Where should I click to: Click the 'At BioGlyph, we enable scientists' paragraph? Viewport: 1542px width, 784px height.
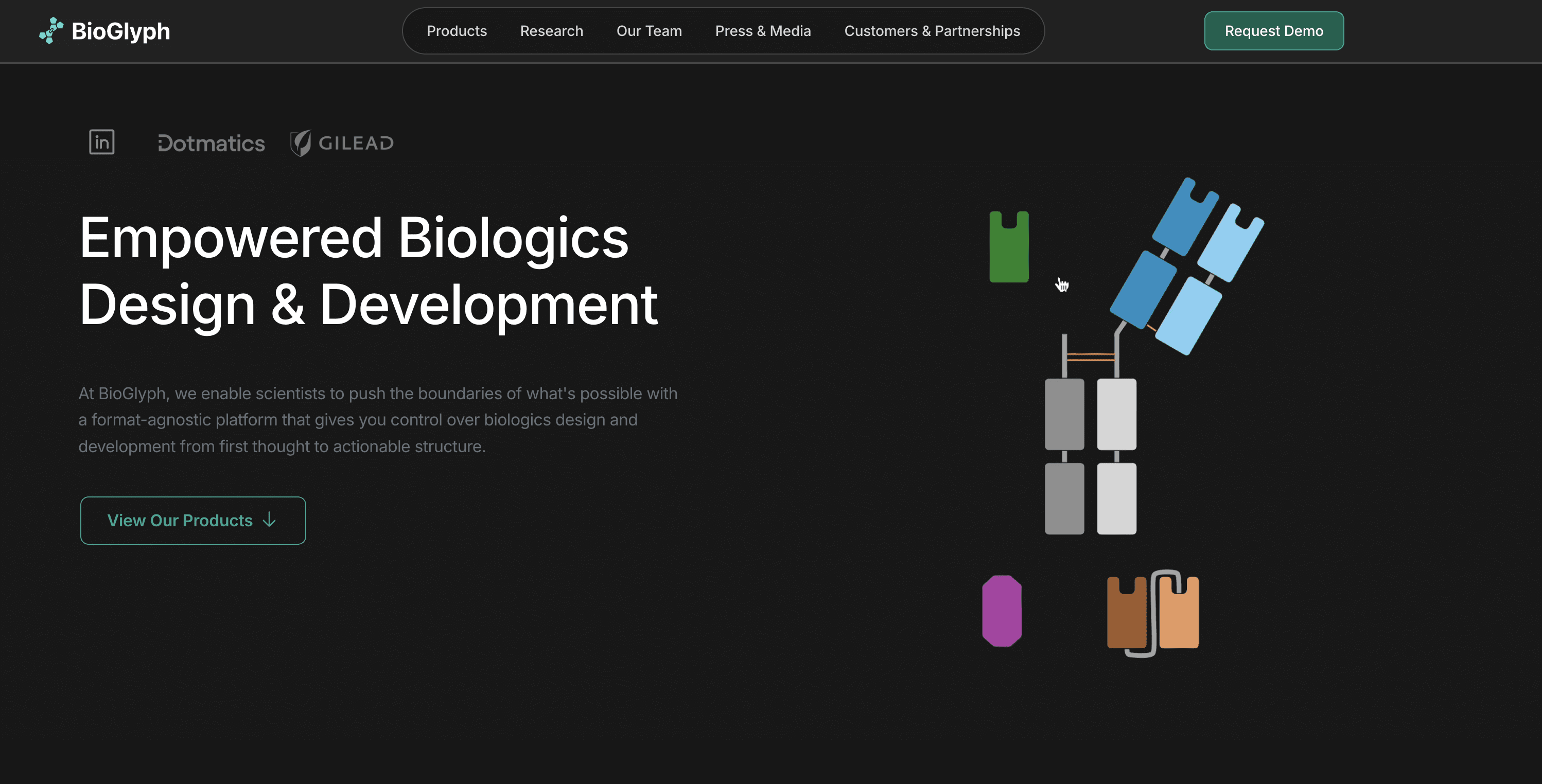378,420
